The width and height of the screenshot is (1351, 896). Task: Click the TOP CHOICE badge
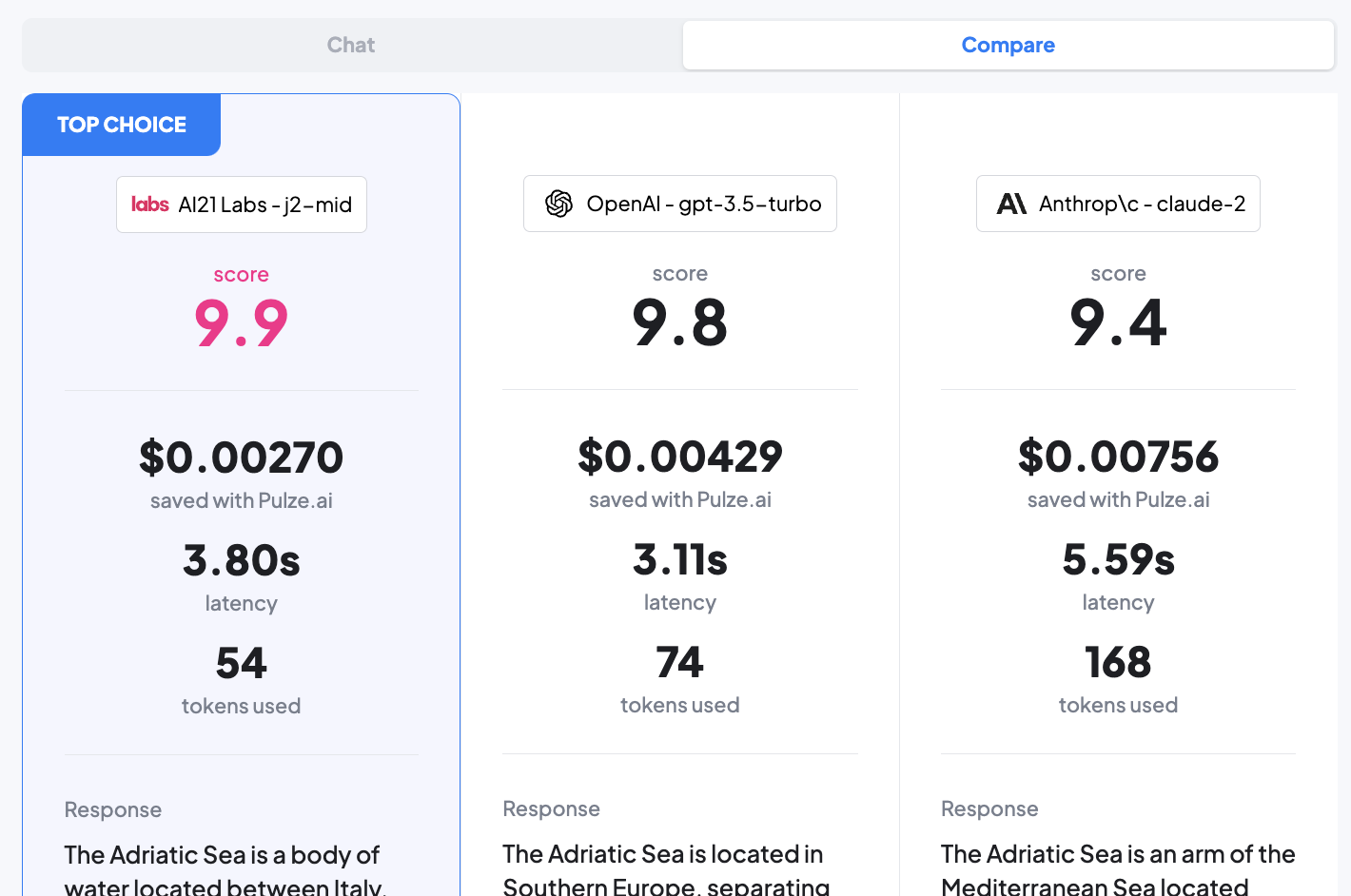(x=122, y=125)
